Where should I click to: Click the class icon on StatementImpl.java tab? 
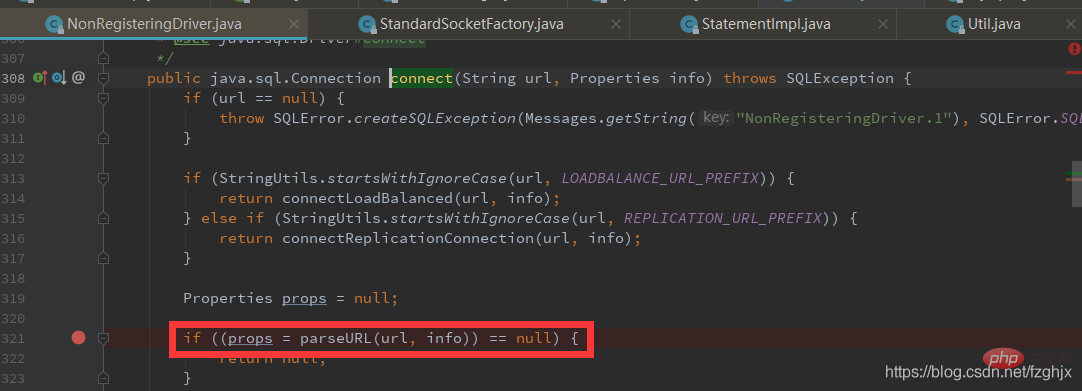pos(689,25)
